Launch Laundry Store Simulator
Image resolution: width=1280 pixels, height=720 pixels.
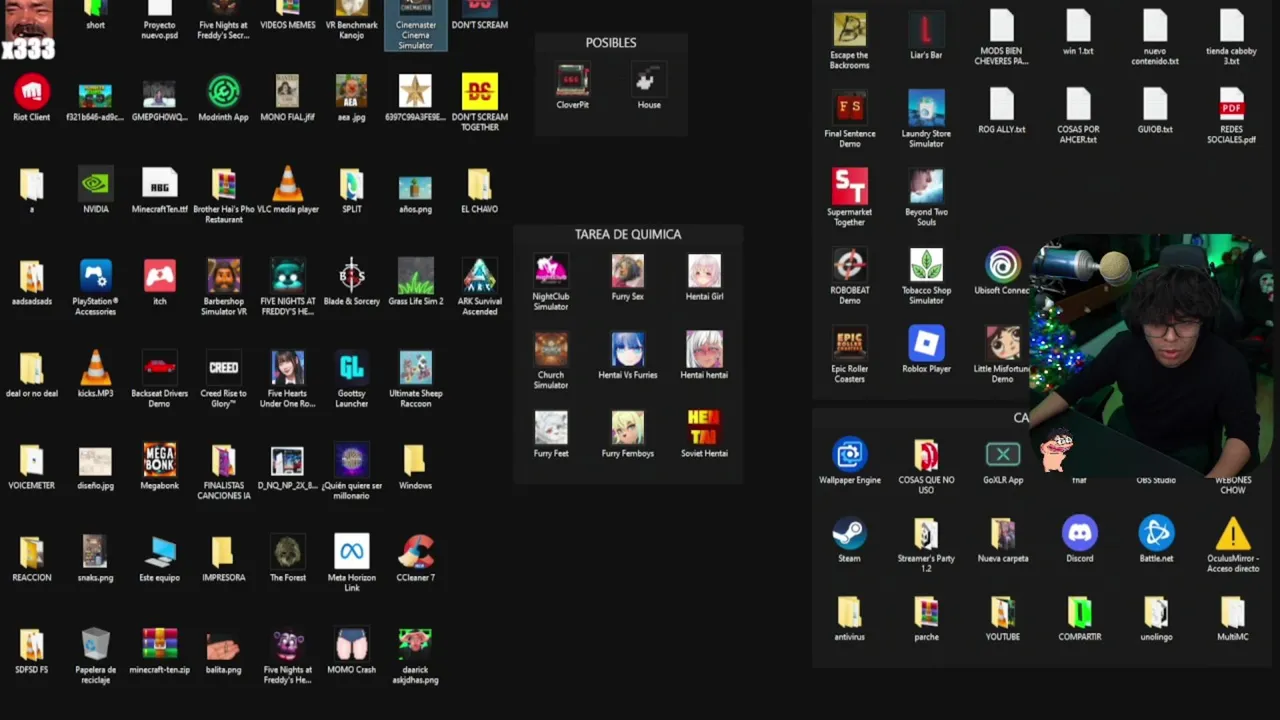pos(926,109)
